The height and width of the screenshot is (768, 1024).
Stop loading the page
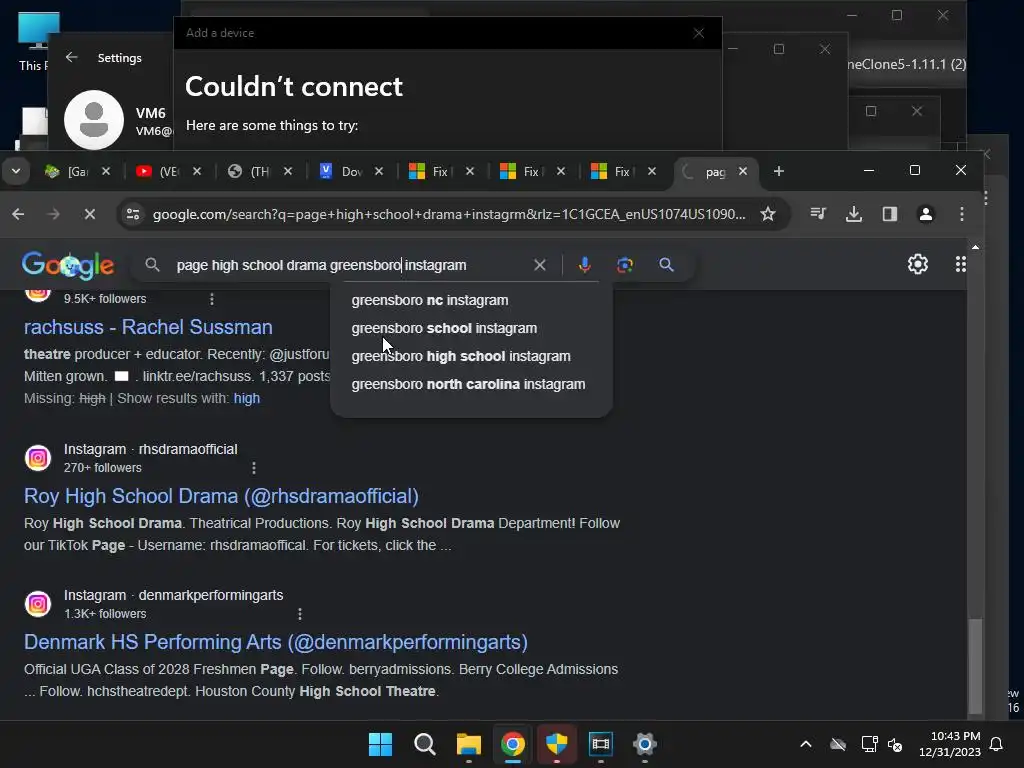89,214
